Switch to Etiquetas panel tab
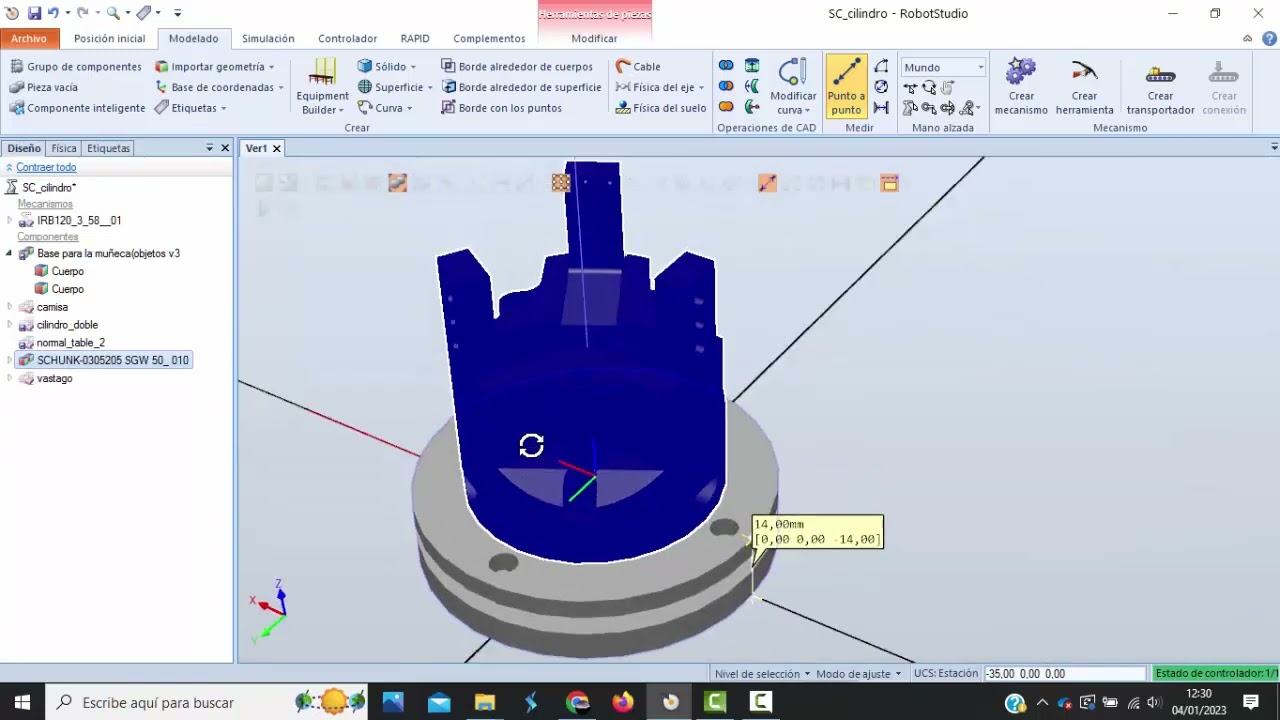 [x=108, y=148]
